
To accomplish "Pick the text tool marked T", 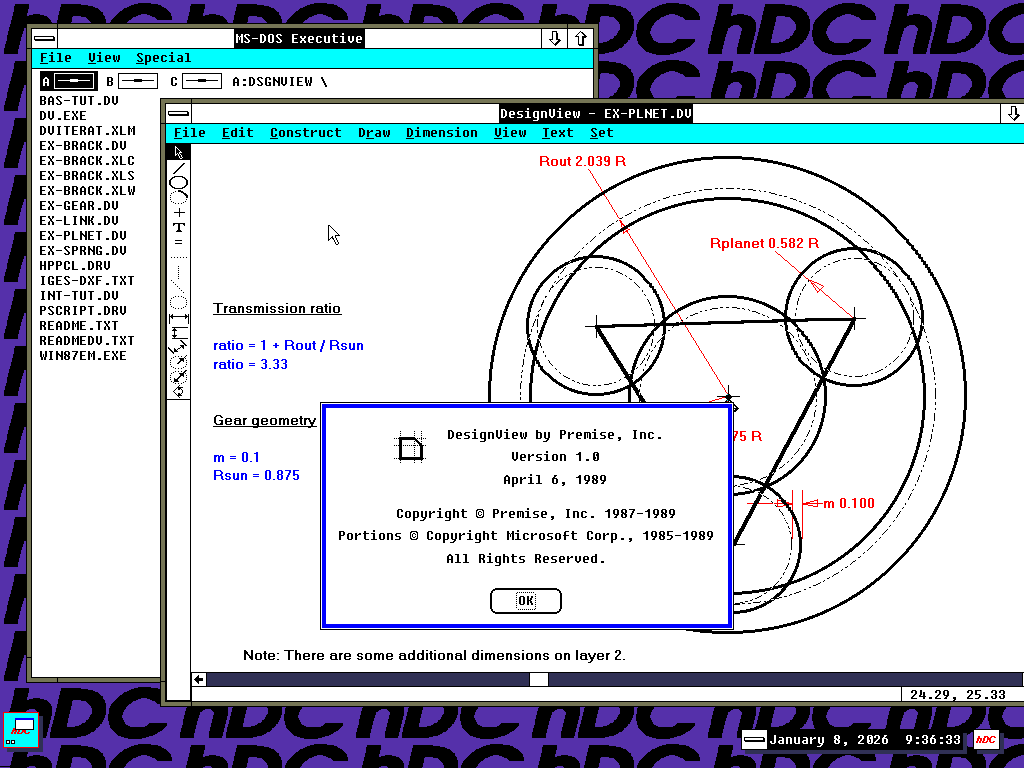I will pyautogui.click(x=179, y=227).
